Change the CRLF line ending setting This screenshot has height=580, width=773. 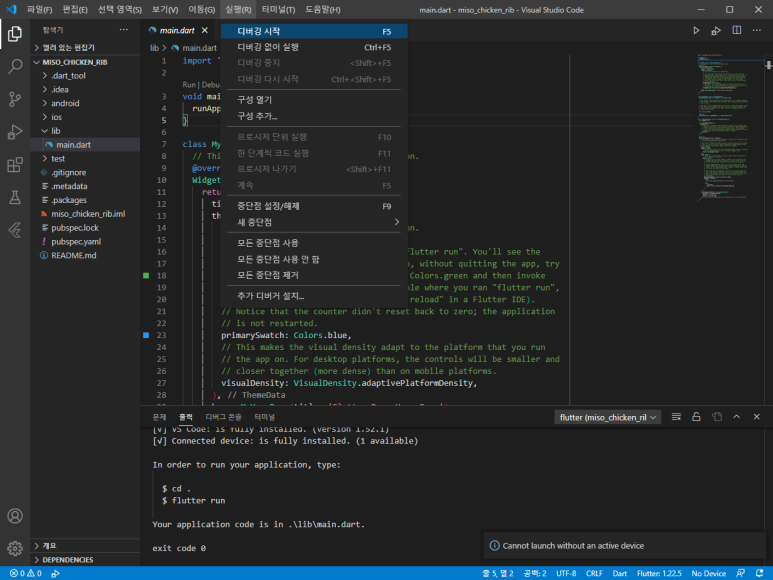click(594, 573)
